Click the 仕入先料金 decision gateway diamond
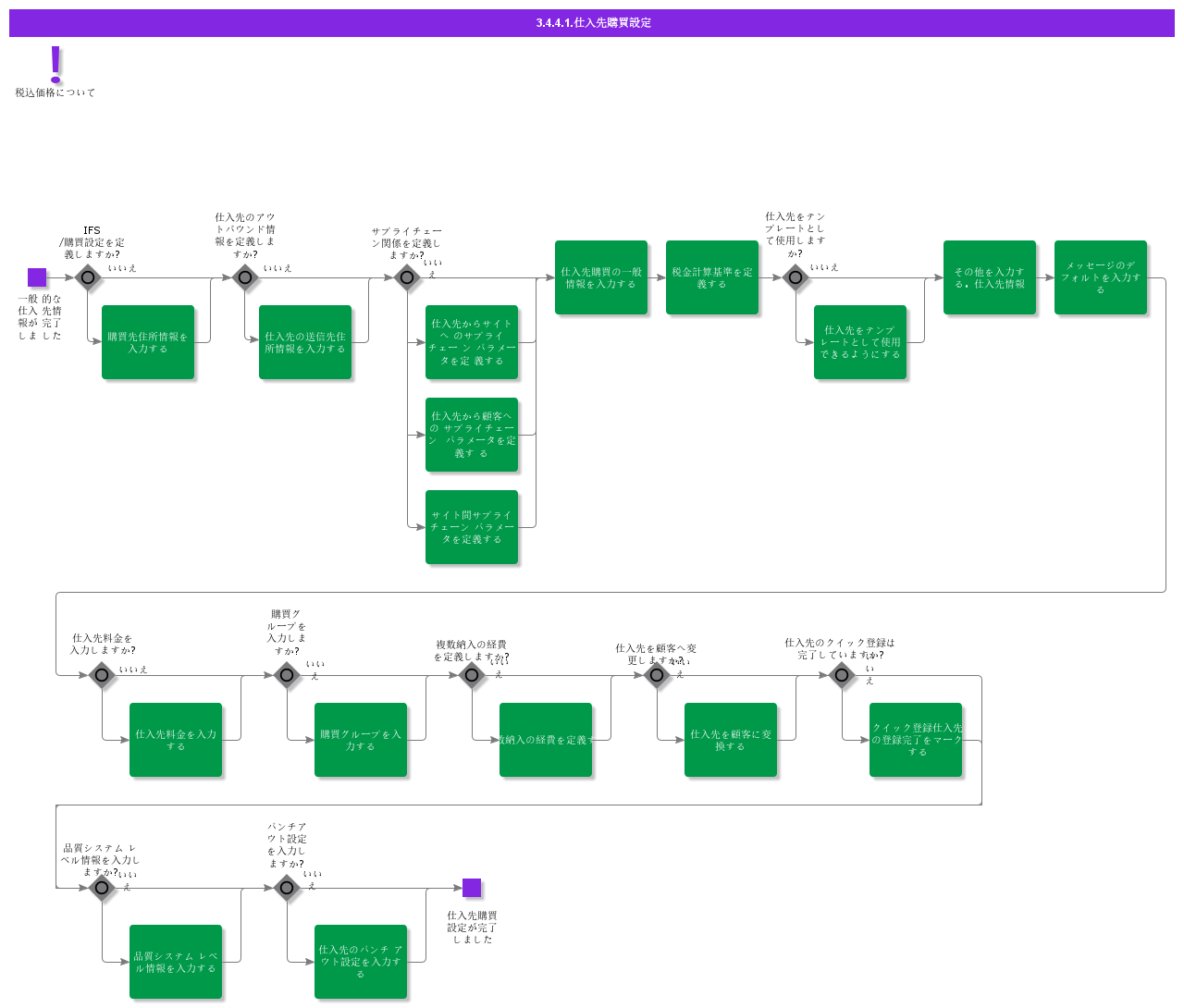 102,675
